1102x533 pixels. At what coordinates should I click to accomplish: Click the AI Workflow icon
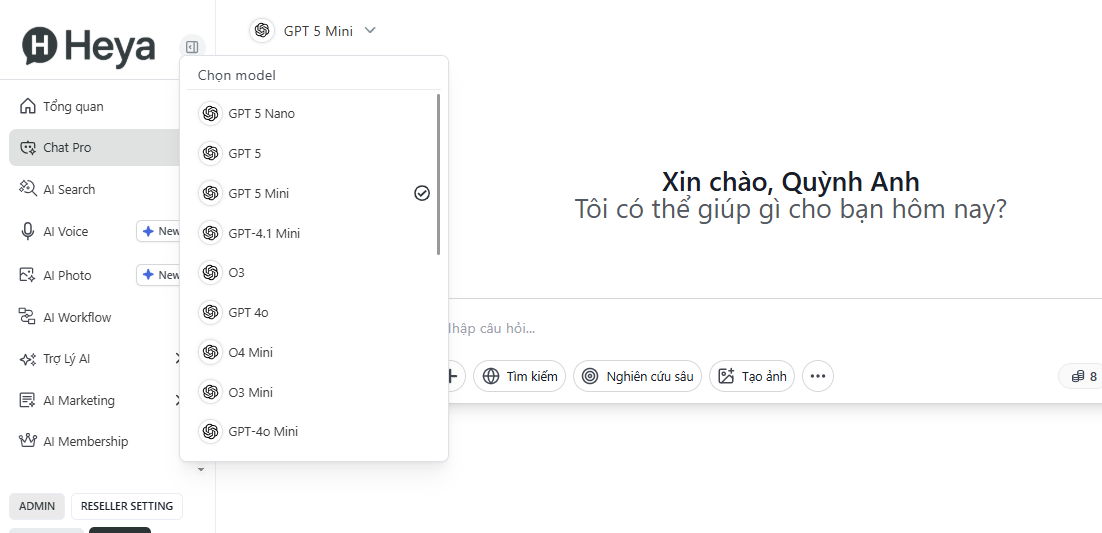tap(27, 317)
